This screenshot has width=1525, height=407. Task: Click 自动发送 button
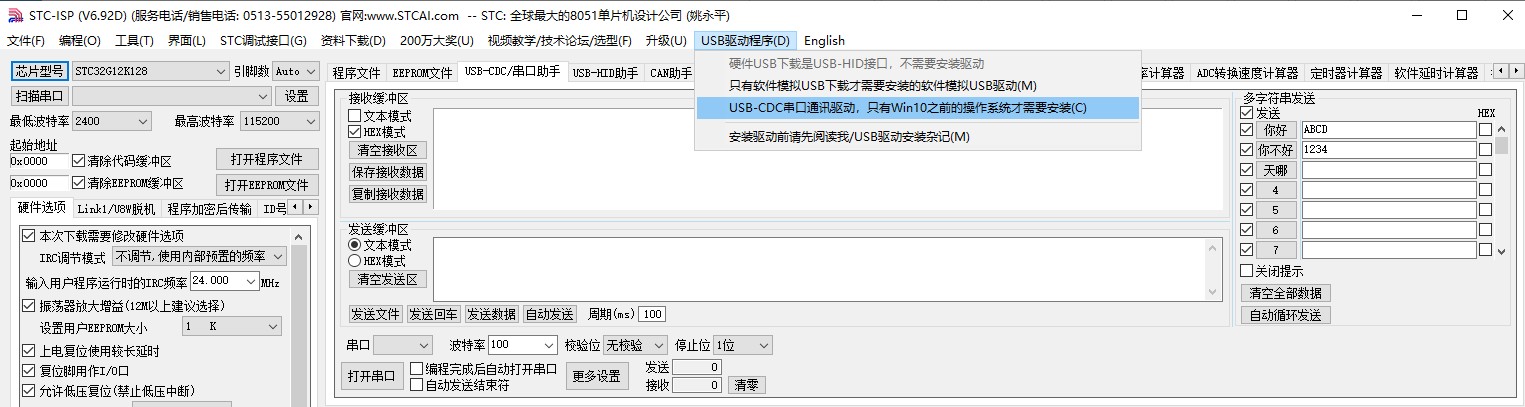pyautogui.click(x=550, y=314)
